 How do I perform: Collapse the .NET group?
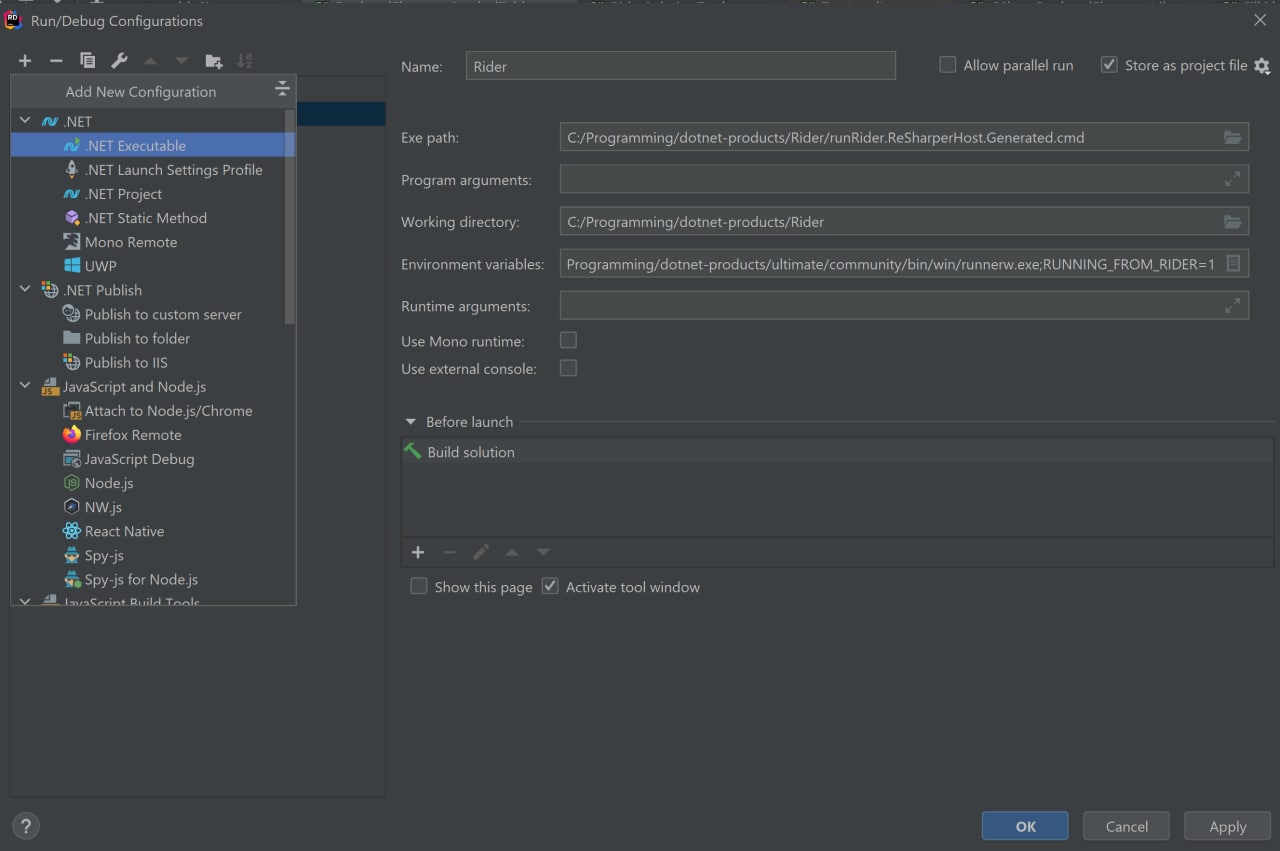(25, 121)
